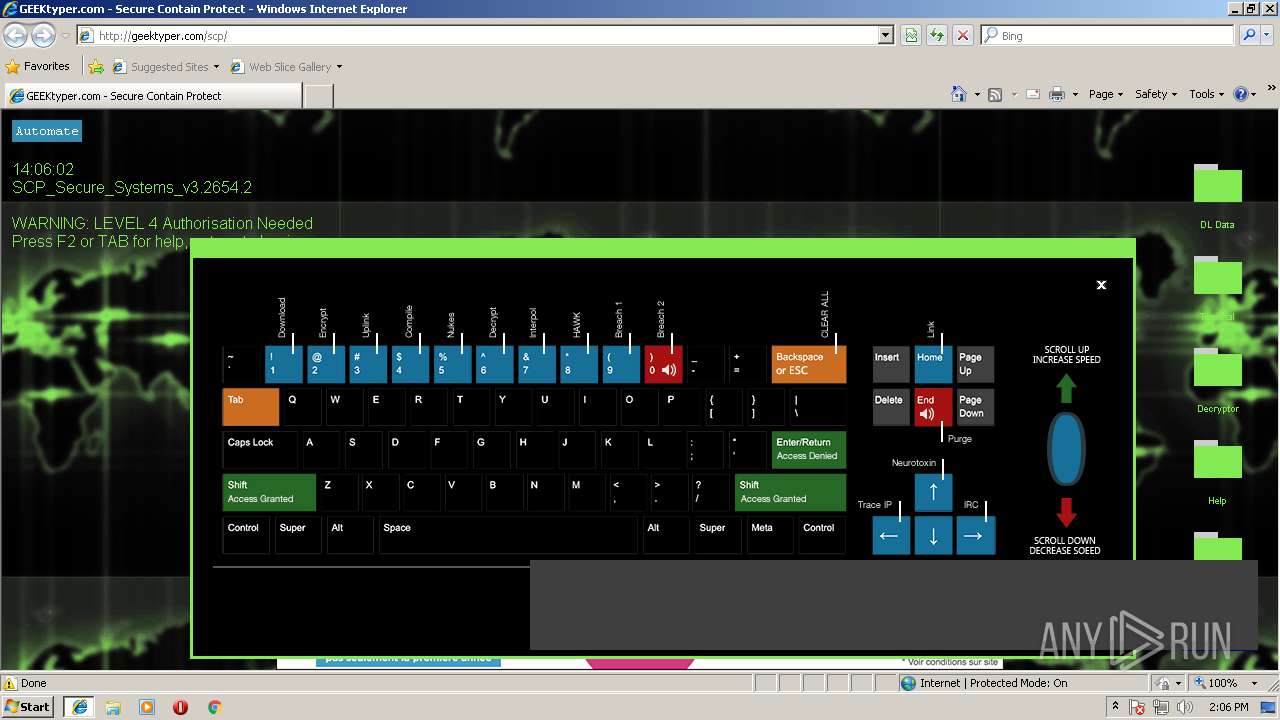This screenshot has height=720, width=1280.
Task: Click the browser Forward button
Action: tap(43, 35)
